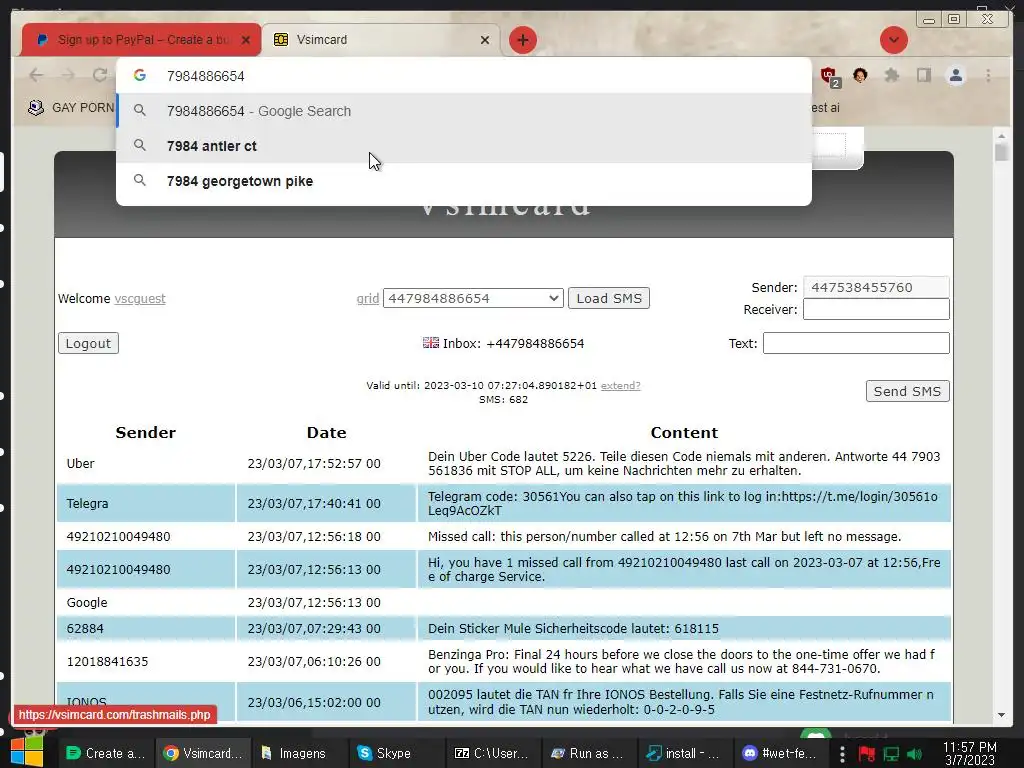Viewport: 1024px width, 768px height.
Task: Open the Create a... taskbar item
Action: point(106,753)
